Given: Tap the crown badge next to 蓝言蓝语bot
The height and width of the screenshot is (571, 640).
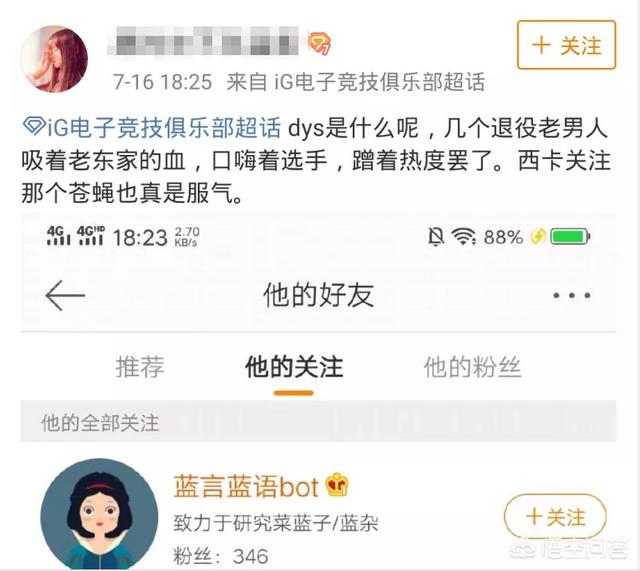Looking at the screenshot, I should (x=337, y=484).
